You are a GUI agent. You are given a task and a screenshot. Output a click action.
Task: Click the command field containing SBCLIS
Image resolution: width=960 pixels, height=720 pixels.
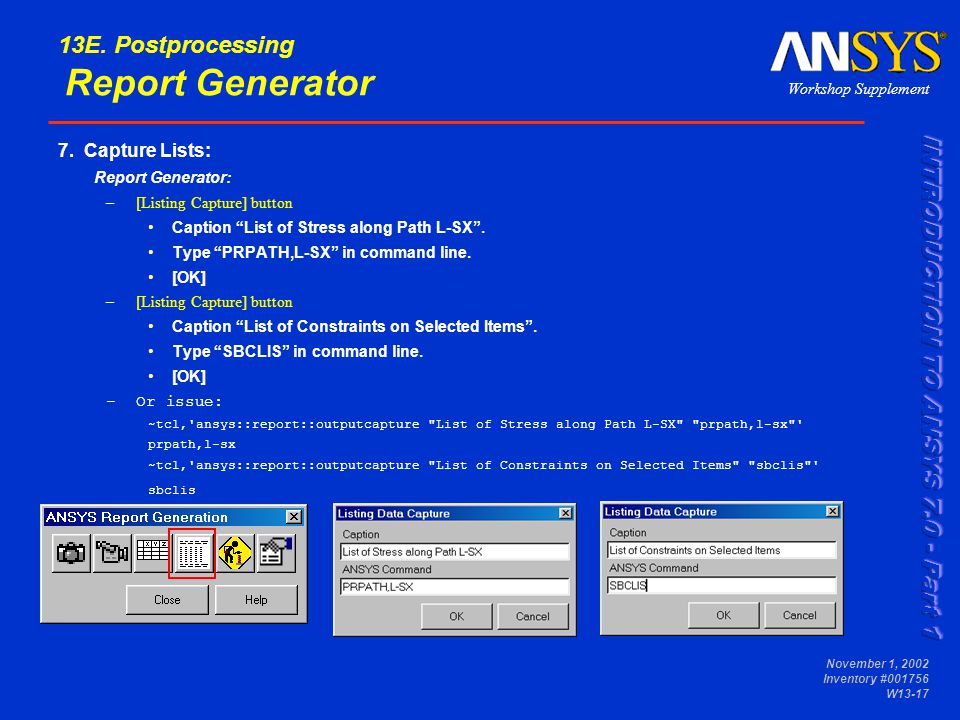[722, 585]
